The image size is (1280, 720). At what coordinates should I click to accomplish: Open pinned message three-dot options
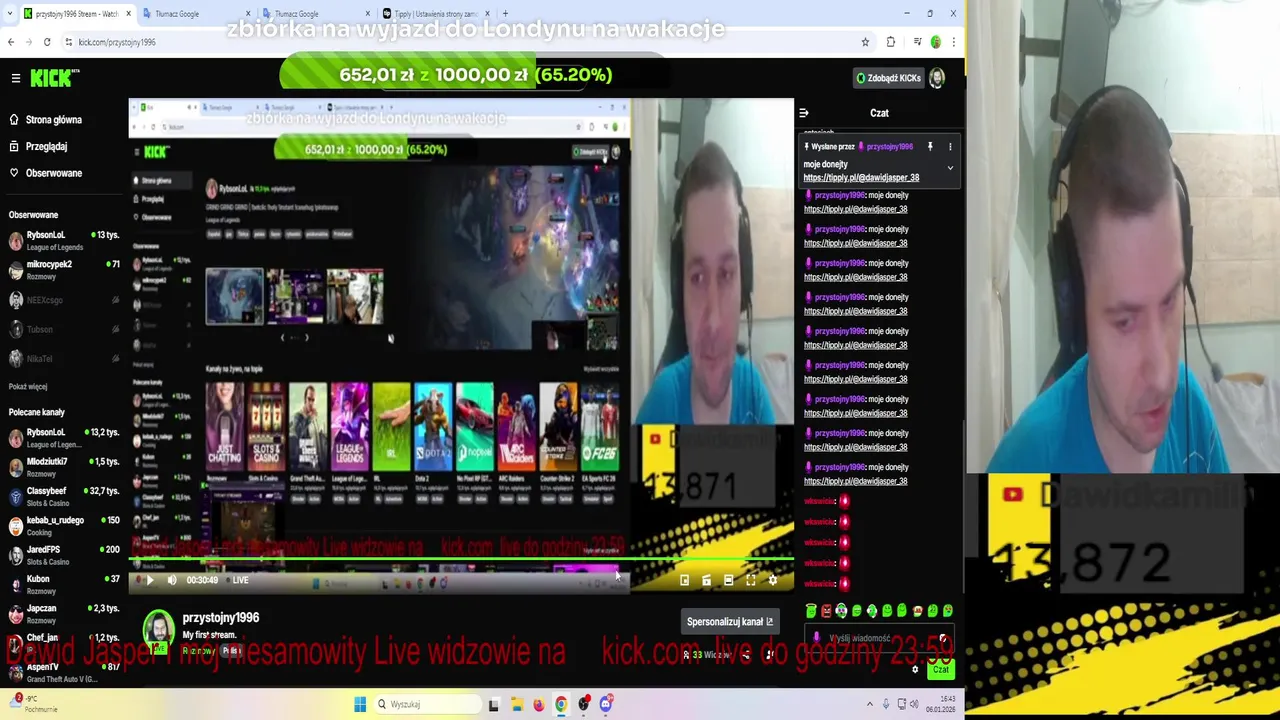[950, 147]
